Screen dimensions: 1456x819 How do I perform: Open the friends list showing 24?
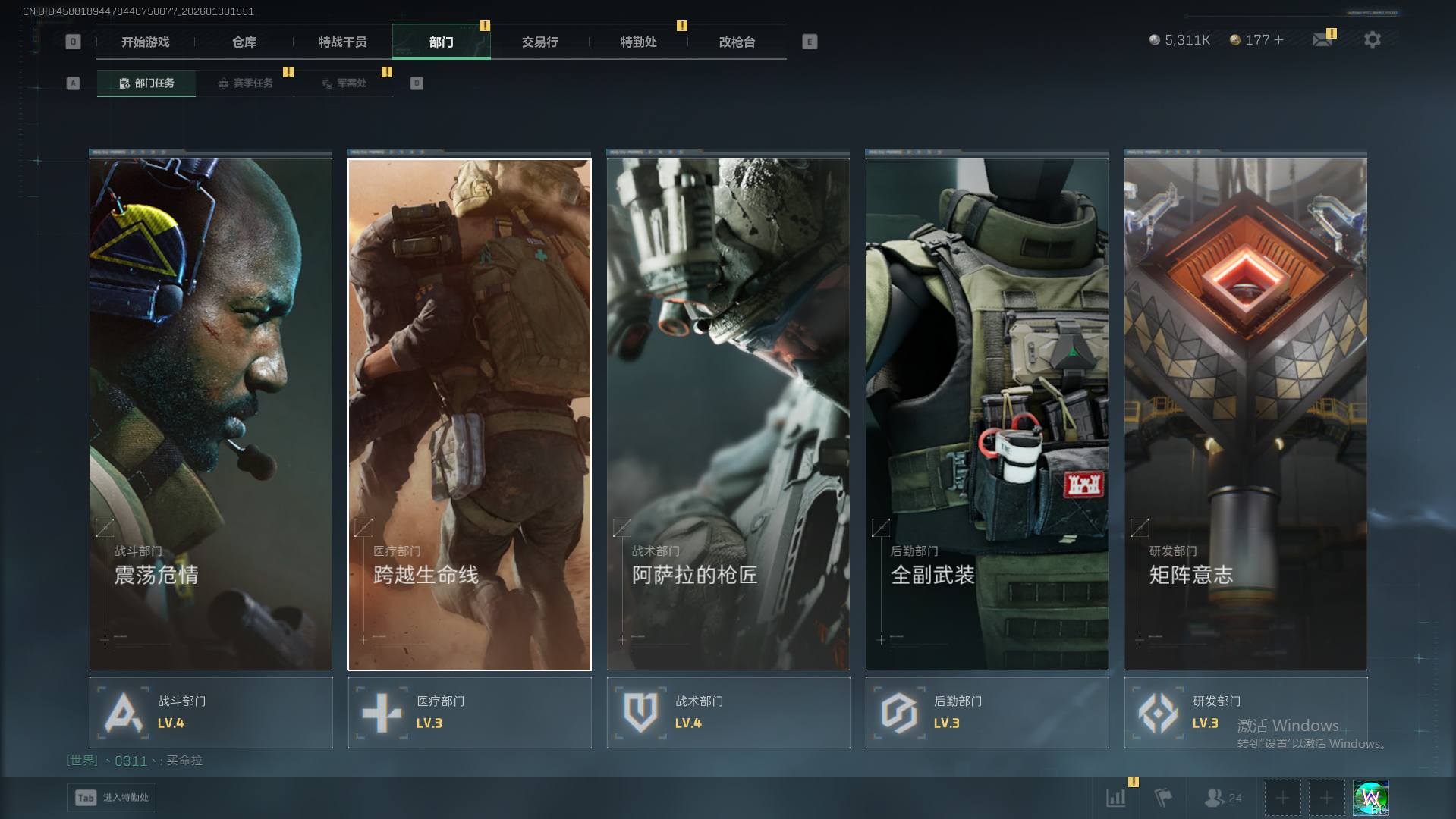pos(1223,798)
